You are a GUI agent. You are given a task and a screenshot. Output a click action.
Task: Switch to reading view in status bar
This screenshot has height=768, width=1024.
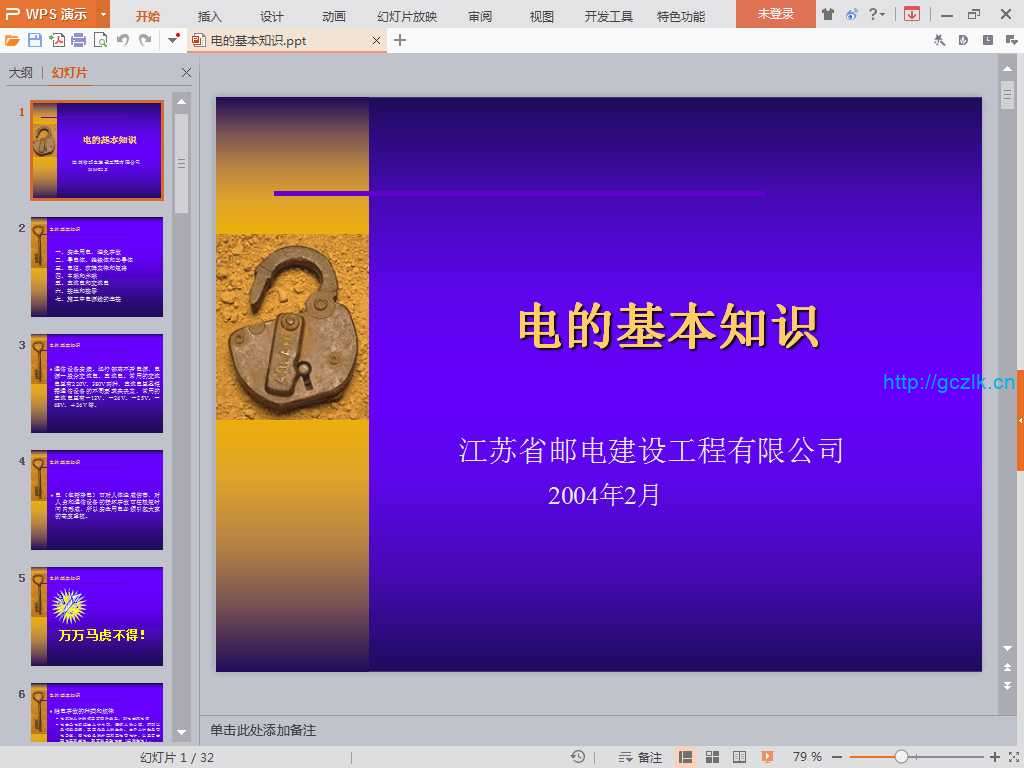tap(740, 757)
